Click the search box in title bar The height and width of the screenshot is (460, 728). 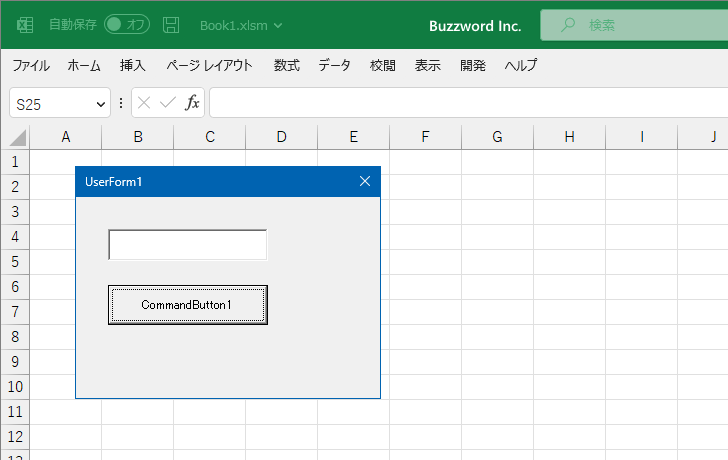(x=634, y=25)
